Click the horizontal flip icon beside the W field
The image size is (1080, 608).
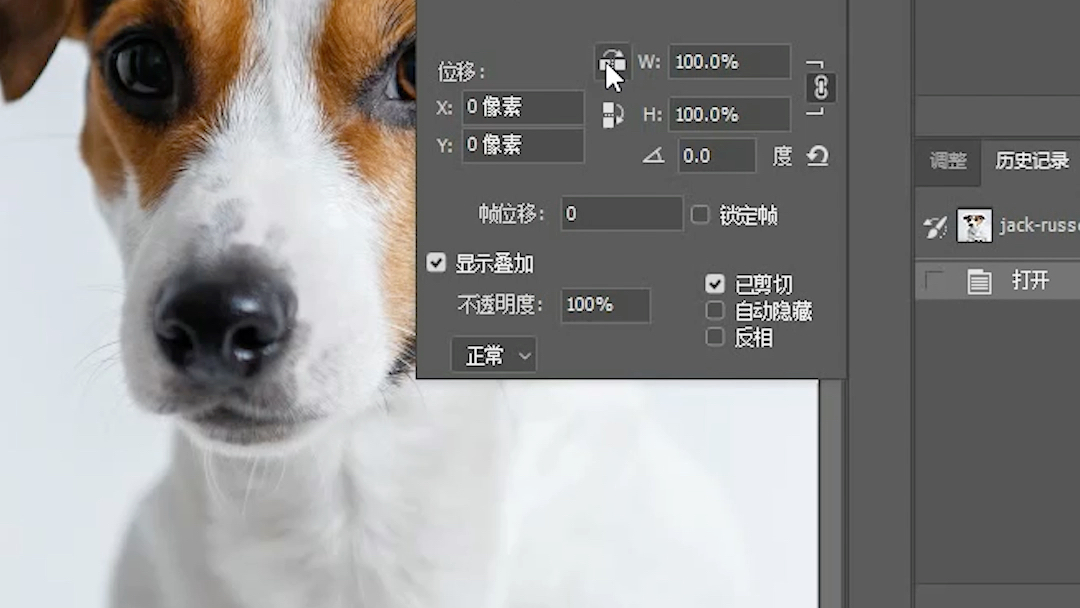pyautogui.click(x=612, y=61)
